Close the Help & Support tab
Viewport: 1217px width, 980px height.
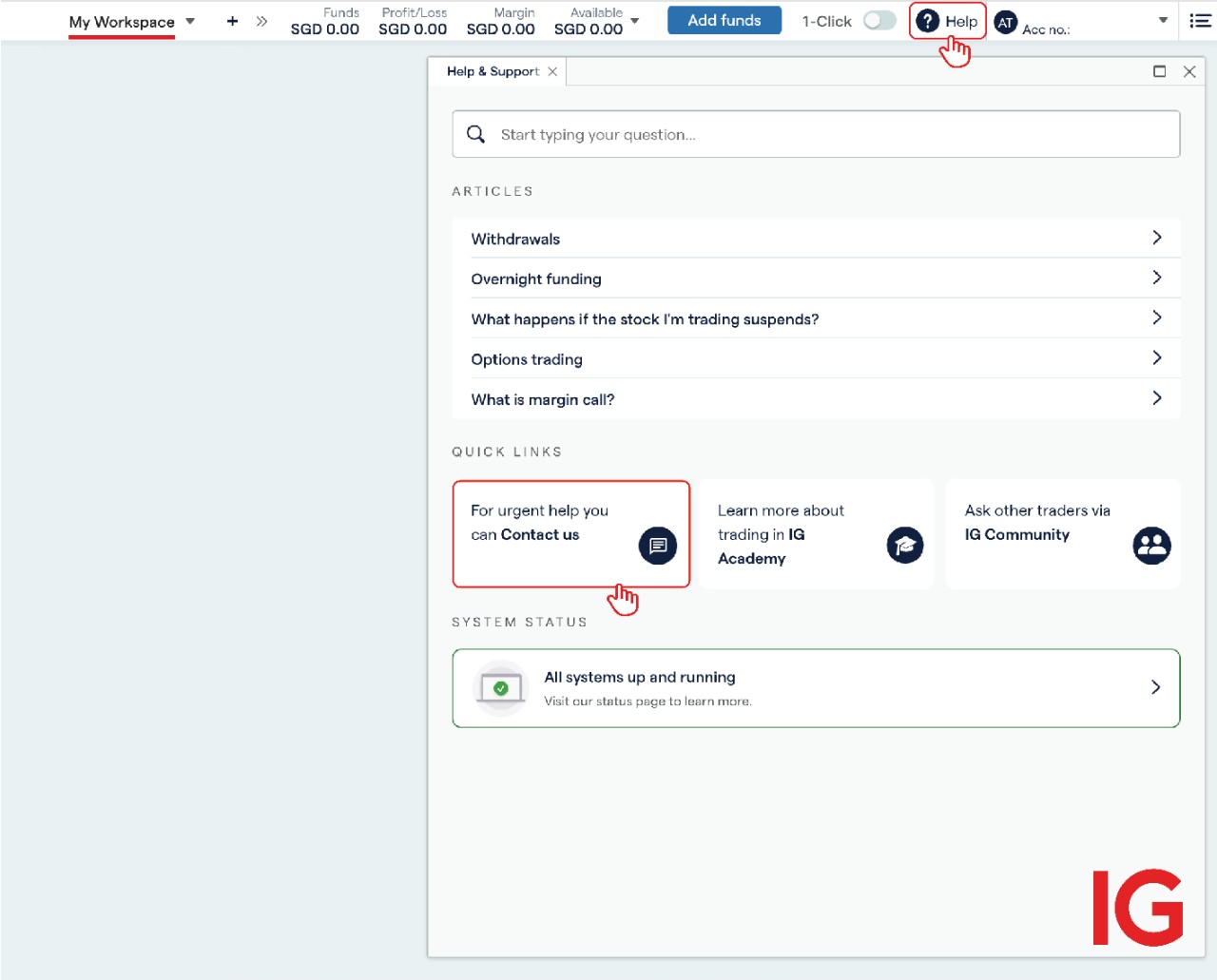tap(552, 71)
